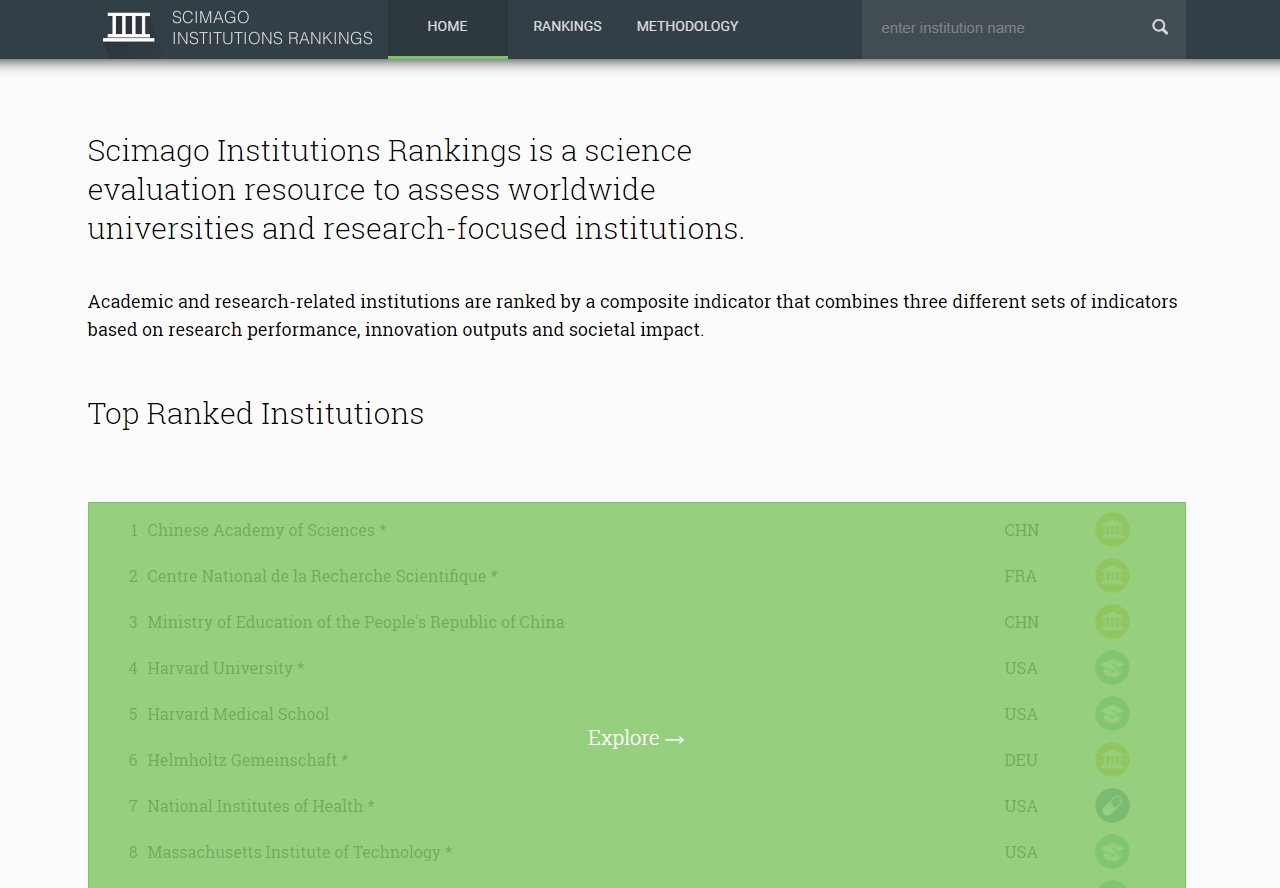Select National Institutes of Health entry
Screen dimensions: 1280x888
click(260, 806)
